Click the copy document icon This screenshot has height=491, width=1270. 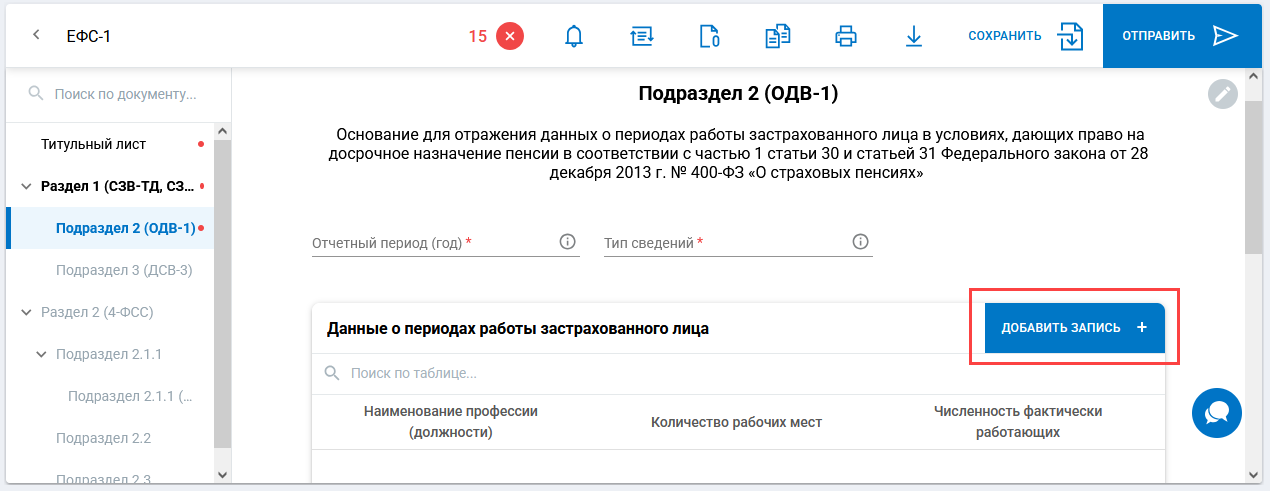[777, 36]
